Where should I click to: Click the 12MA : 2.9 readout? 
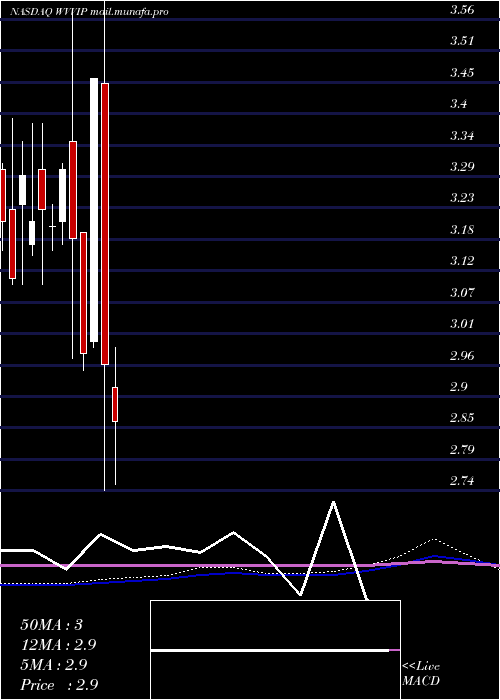pos(58,645)
